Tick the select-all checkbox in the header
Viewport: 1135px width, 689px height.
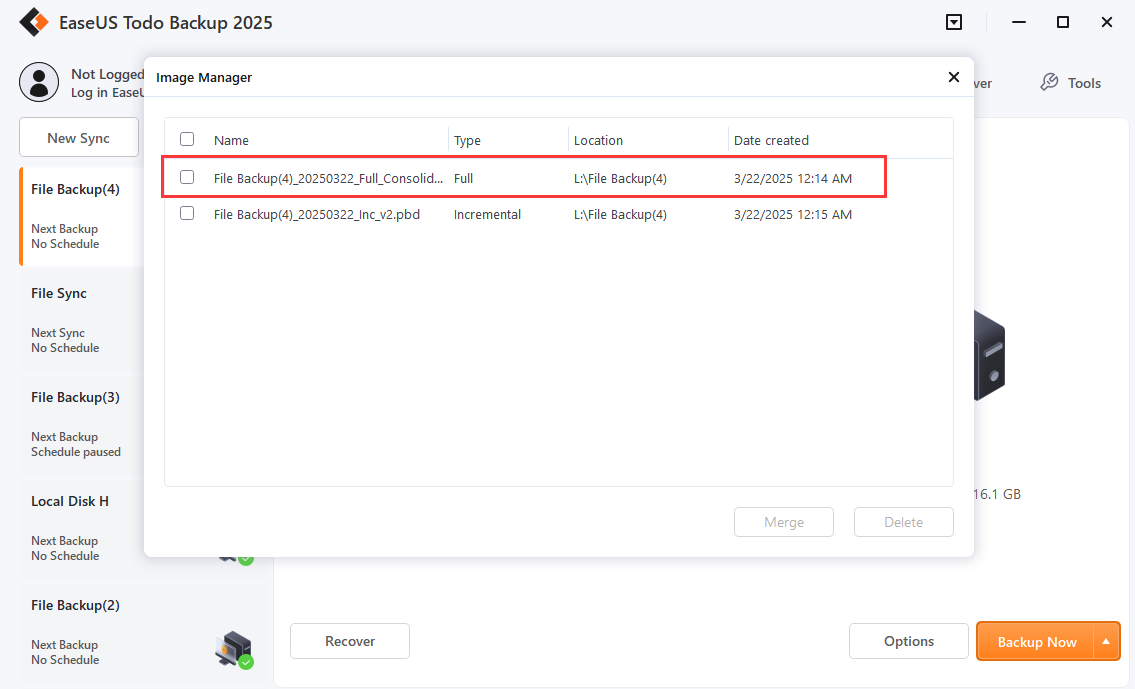pos(187,139)
